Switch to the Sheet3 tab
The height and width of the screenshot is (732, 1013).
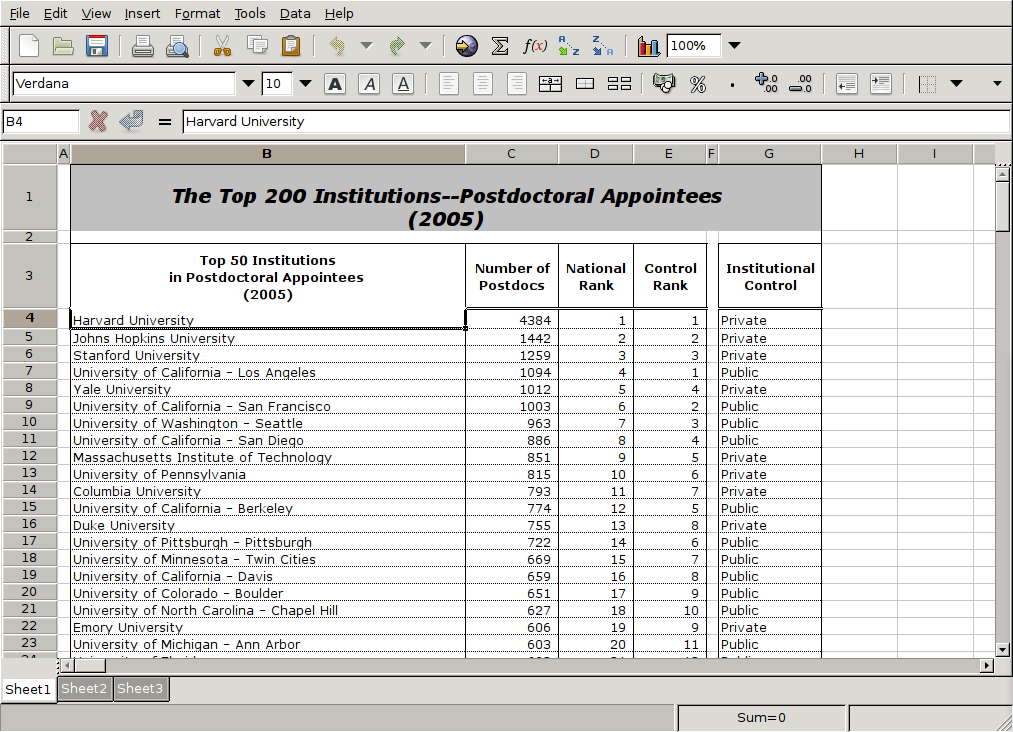point(140,689)
